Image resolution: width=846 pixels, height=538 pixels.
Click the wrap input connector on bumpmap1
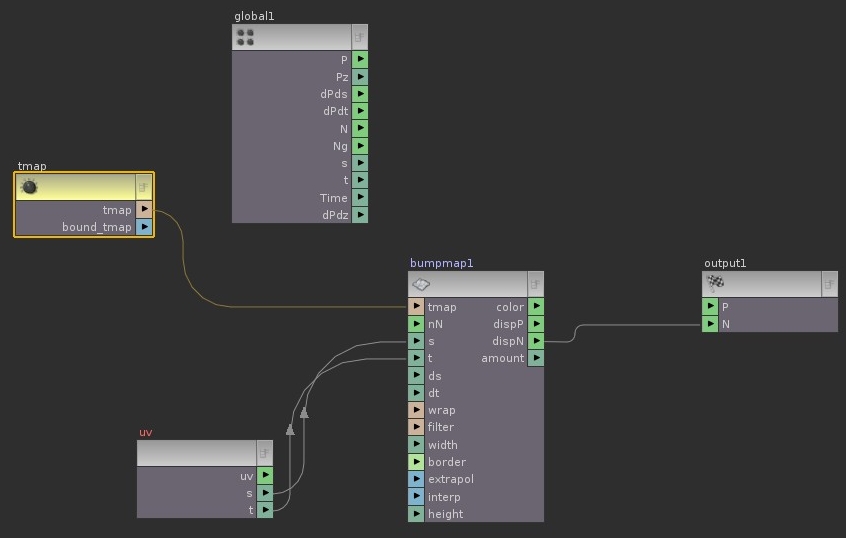pos(416,410)
